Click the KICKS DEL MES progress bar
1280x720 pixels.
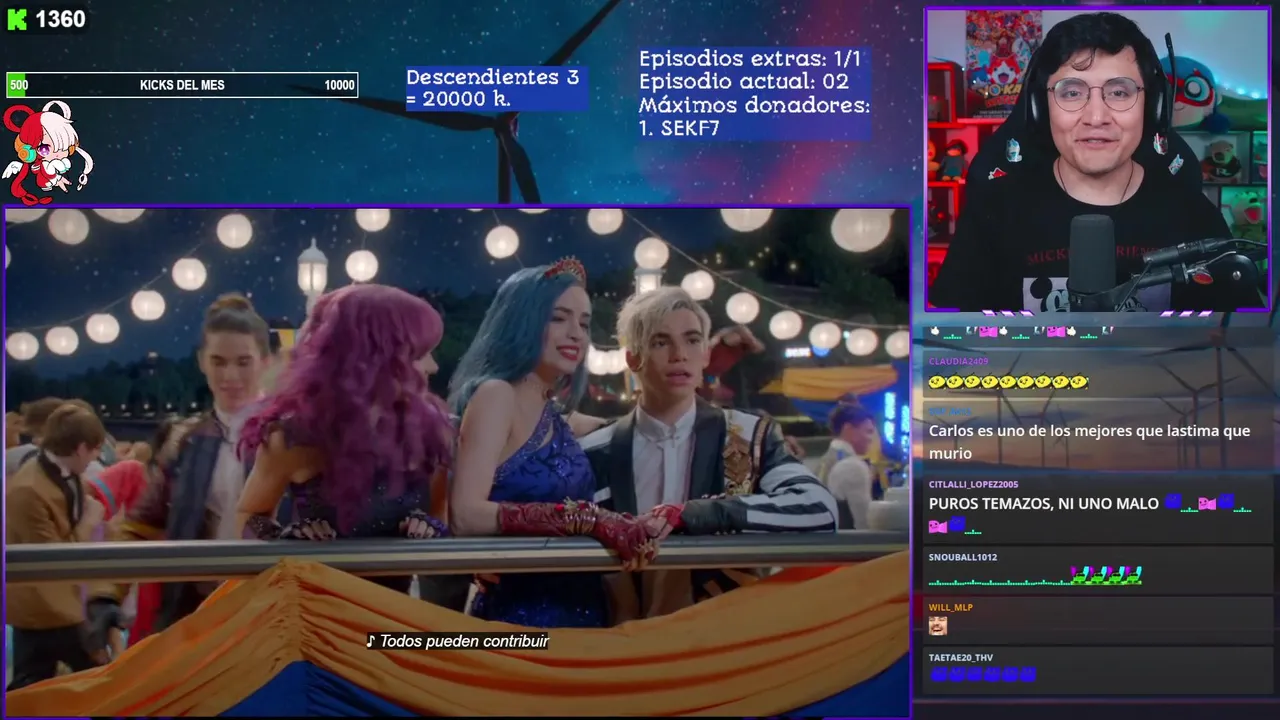point(182,85)
